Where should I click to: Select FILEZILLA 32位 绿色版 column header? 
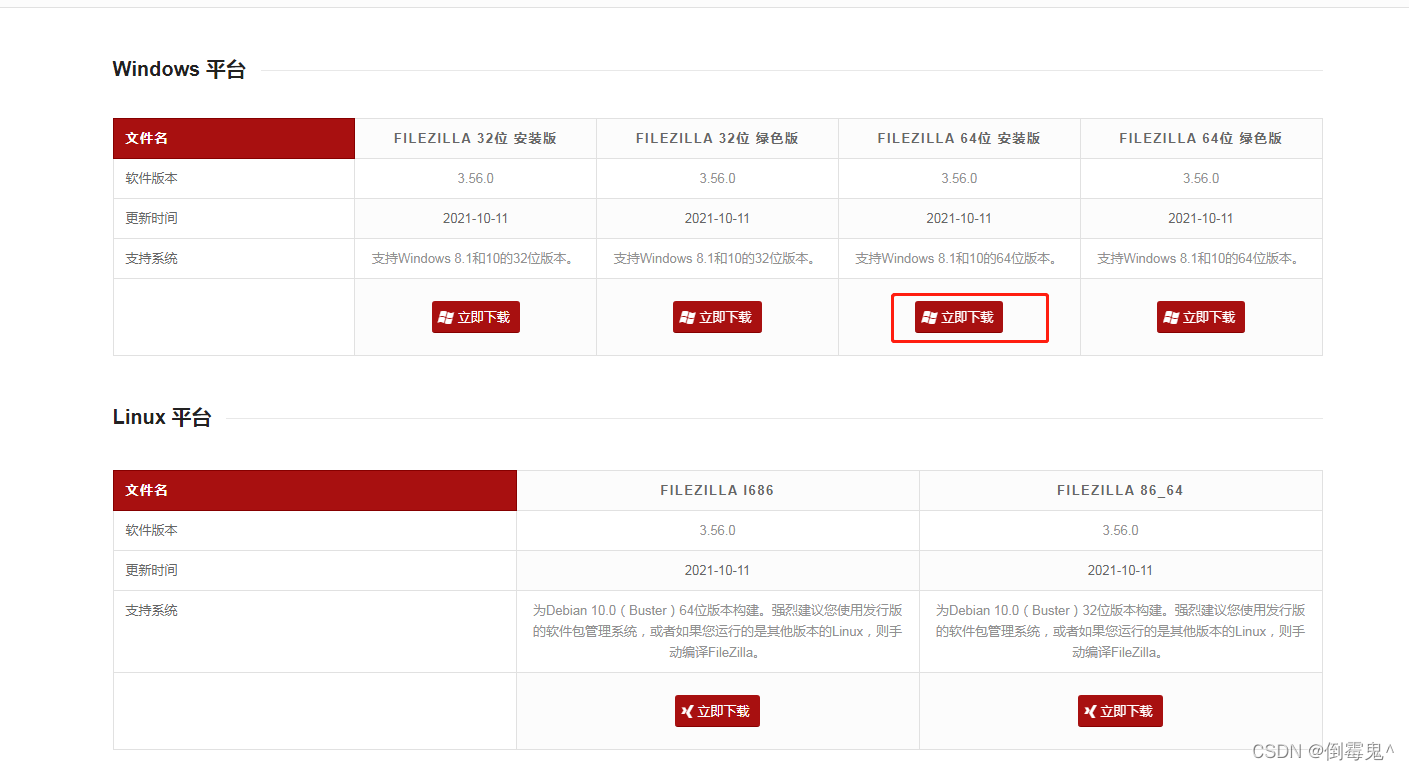coord(717,138)
